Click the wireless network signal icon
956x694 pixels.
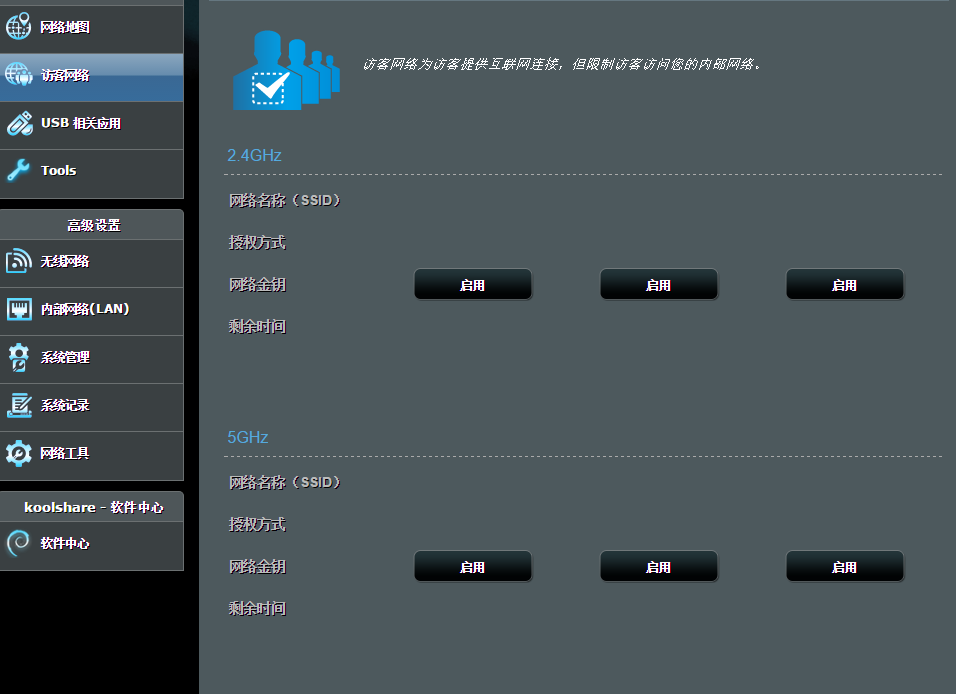coord(18,261)
